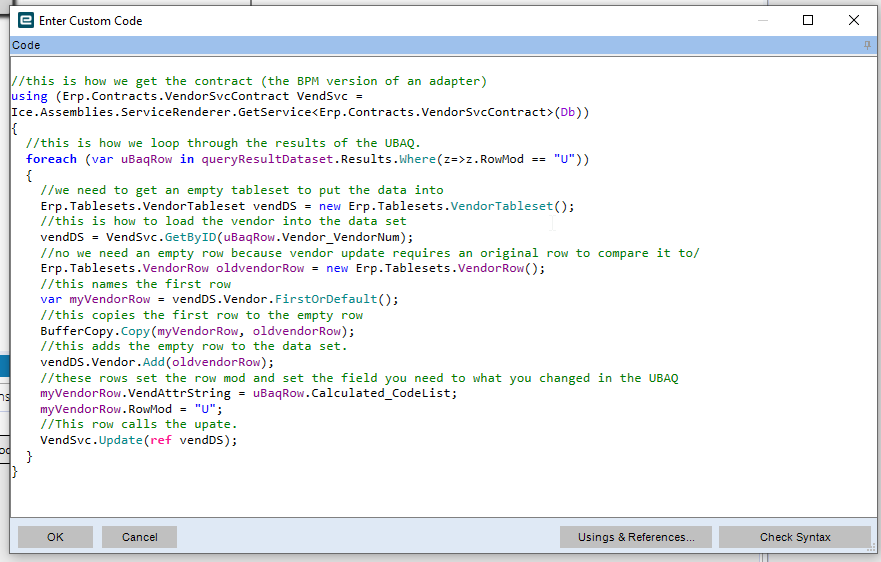Image resolution: width=881 pixels, height=562 pixels.
Task: Click the 'foreach' keyword in code
Action: point(51,159)
